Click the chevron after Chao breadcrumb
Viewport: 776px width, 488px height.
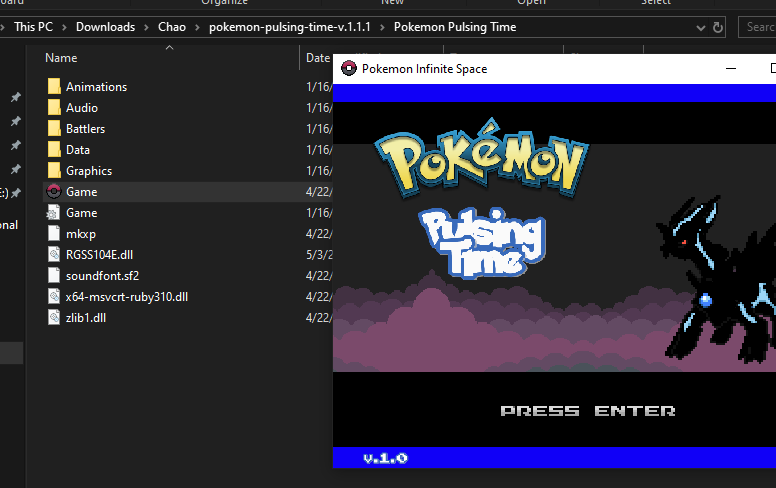197,27
